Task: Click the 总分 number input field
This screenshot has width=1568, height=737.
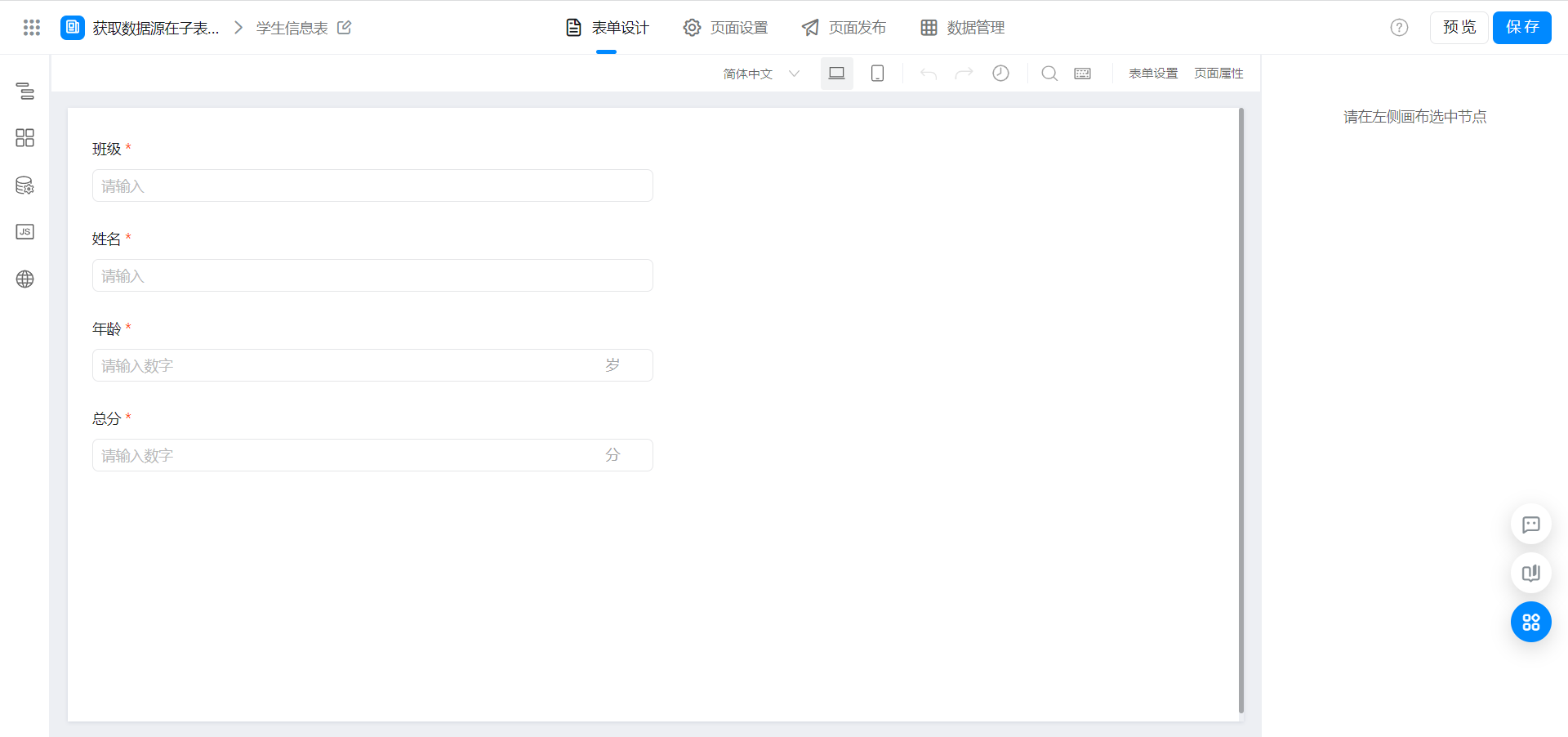Action: 372,455
